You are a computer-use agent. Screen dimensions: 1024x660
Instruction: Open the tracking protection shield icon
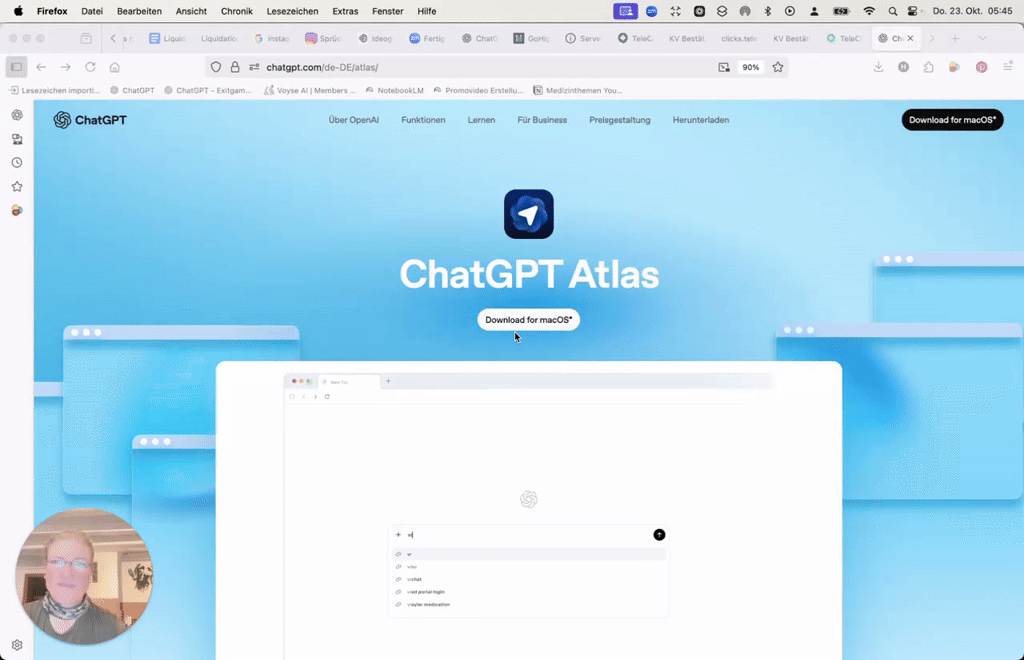216,67
